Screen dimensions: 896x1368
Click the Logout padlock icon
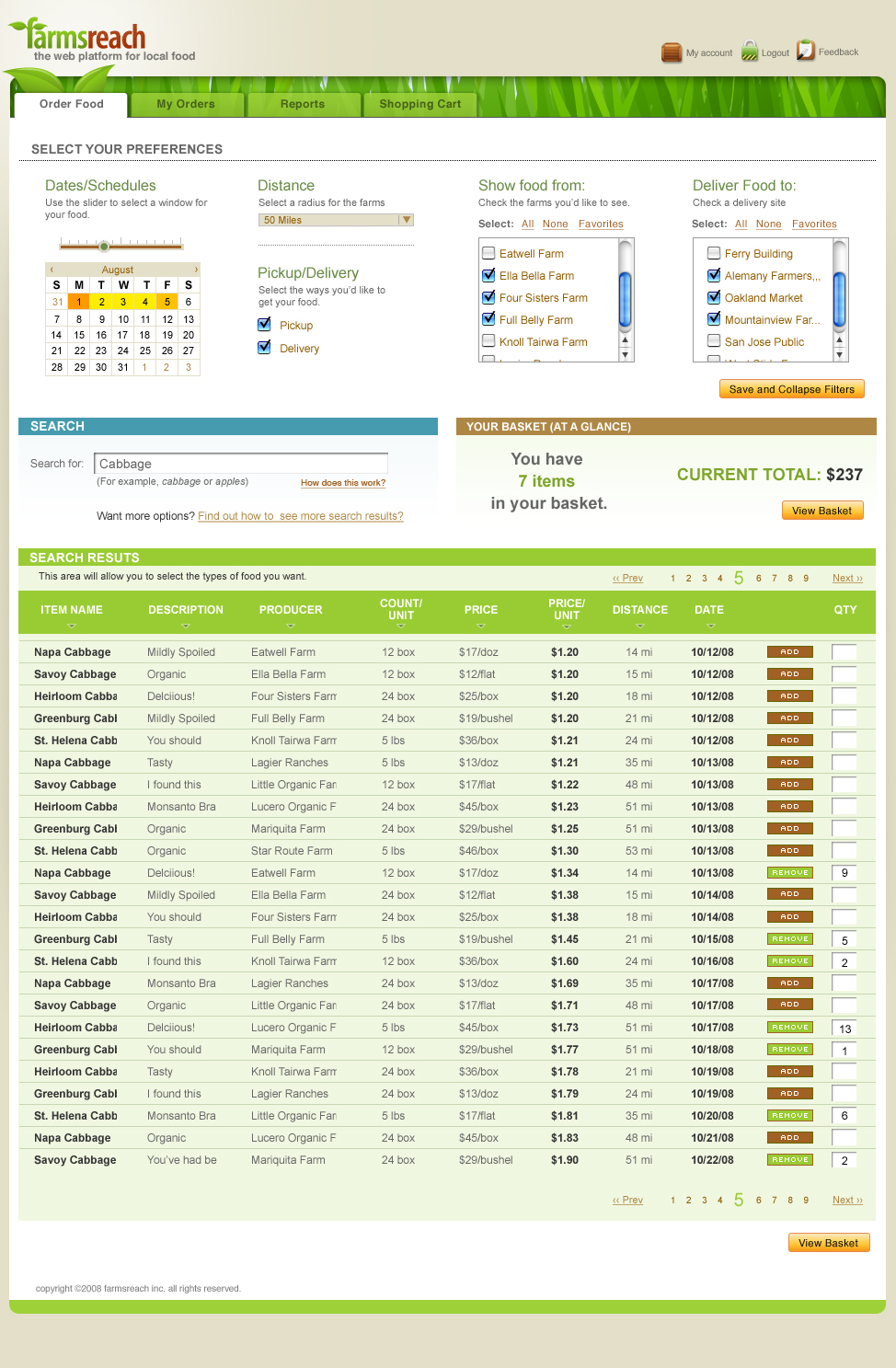coord(750,52)
